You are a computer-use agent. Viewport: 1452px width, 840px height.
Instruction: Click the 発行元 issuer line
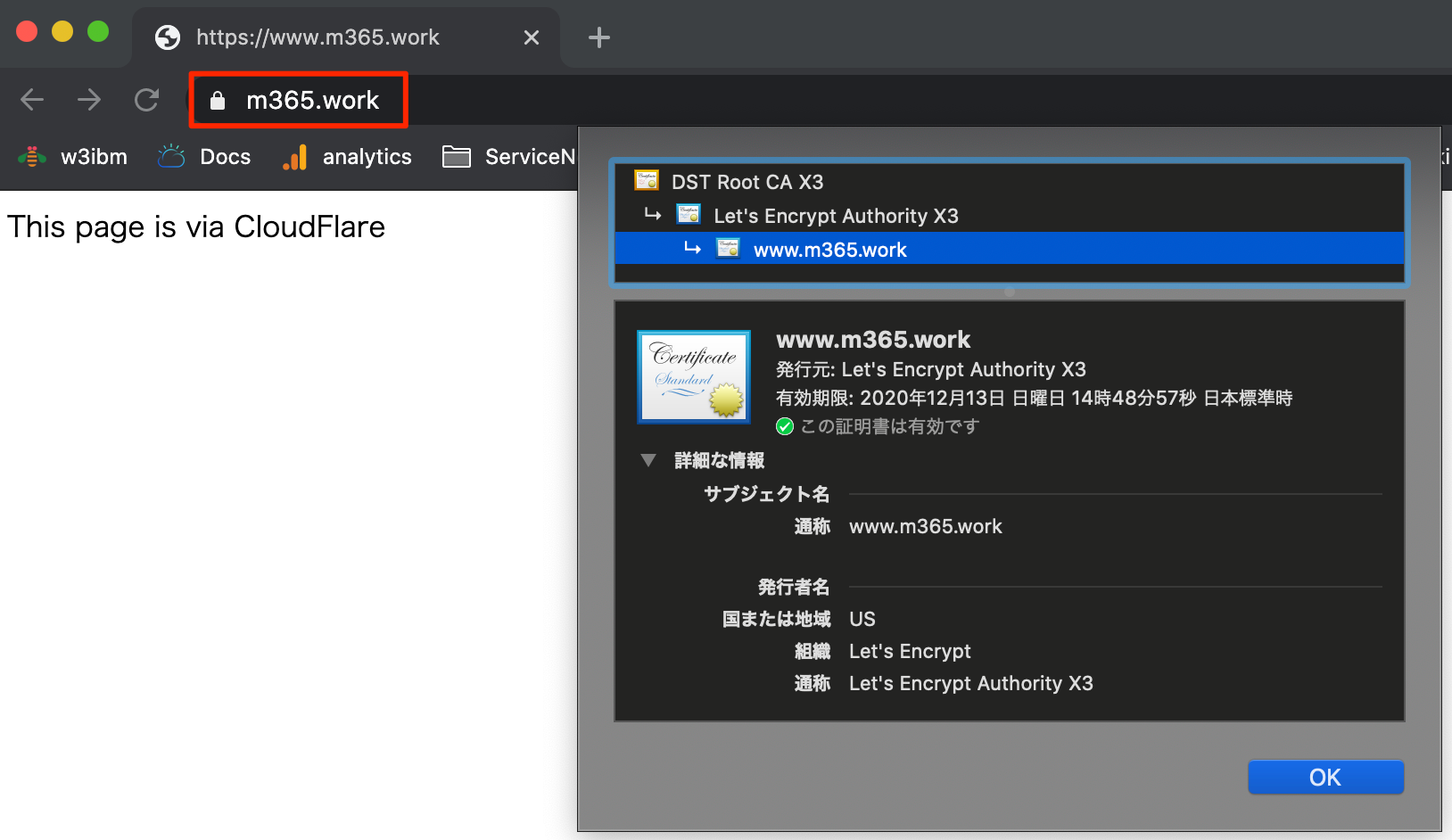click(x=931, y=369)
